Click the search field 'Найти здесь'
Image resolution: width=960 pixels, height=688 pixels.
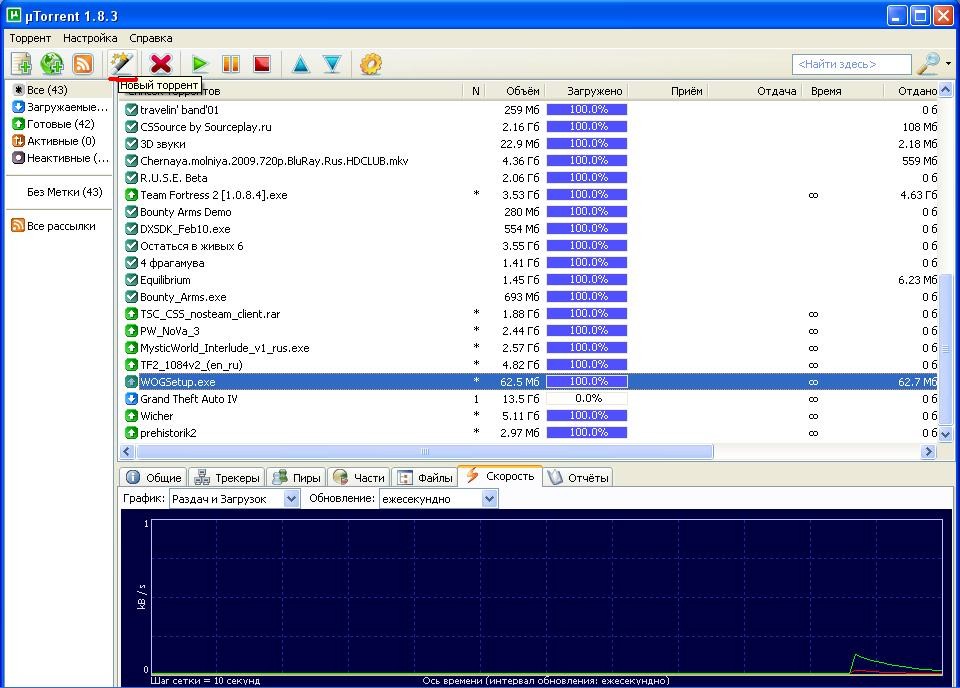pos(852,64)
